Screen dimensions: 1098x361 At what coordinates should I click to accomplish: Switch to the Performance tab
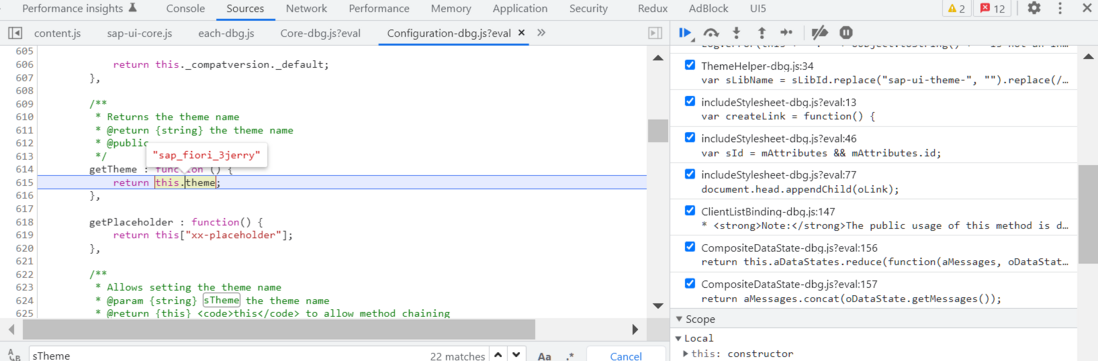click(x=379, y=8)
